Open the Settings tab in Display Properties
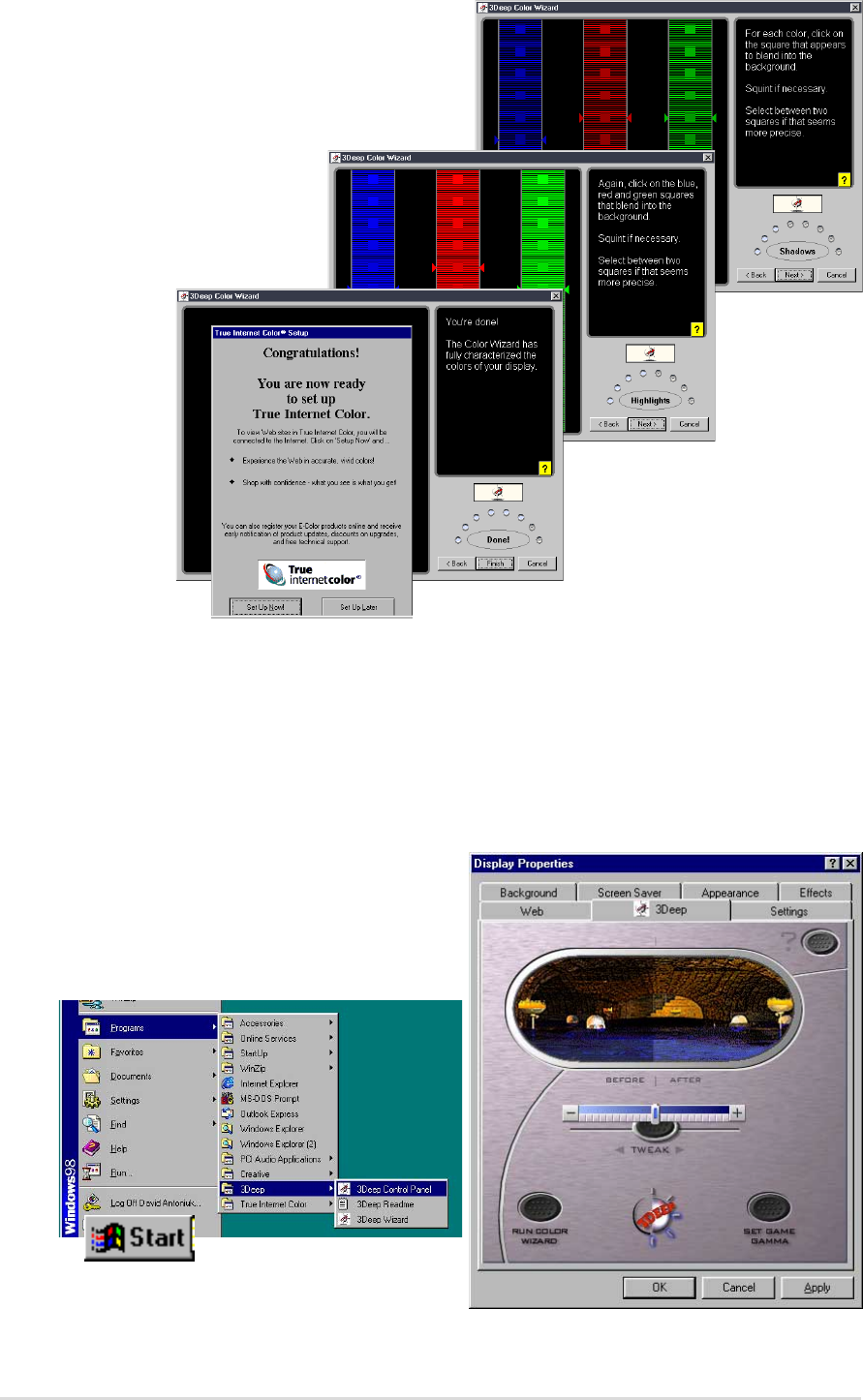863x1400 pixels. (x=789, y=911)
